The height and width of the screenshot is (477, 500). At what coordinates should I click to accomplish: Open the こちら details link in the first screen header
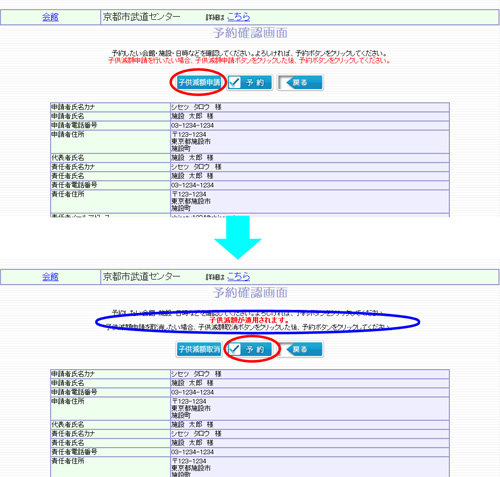coord(238,17)
